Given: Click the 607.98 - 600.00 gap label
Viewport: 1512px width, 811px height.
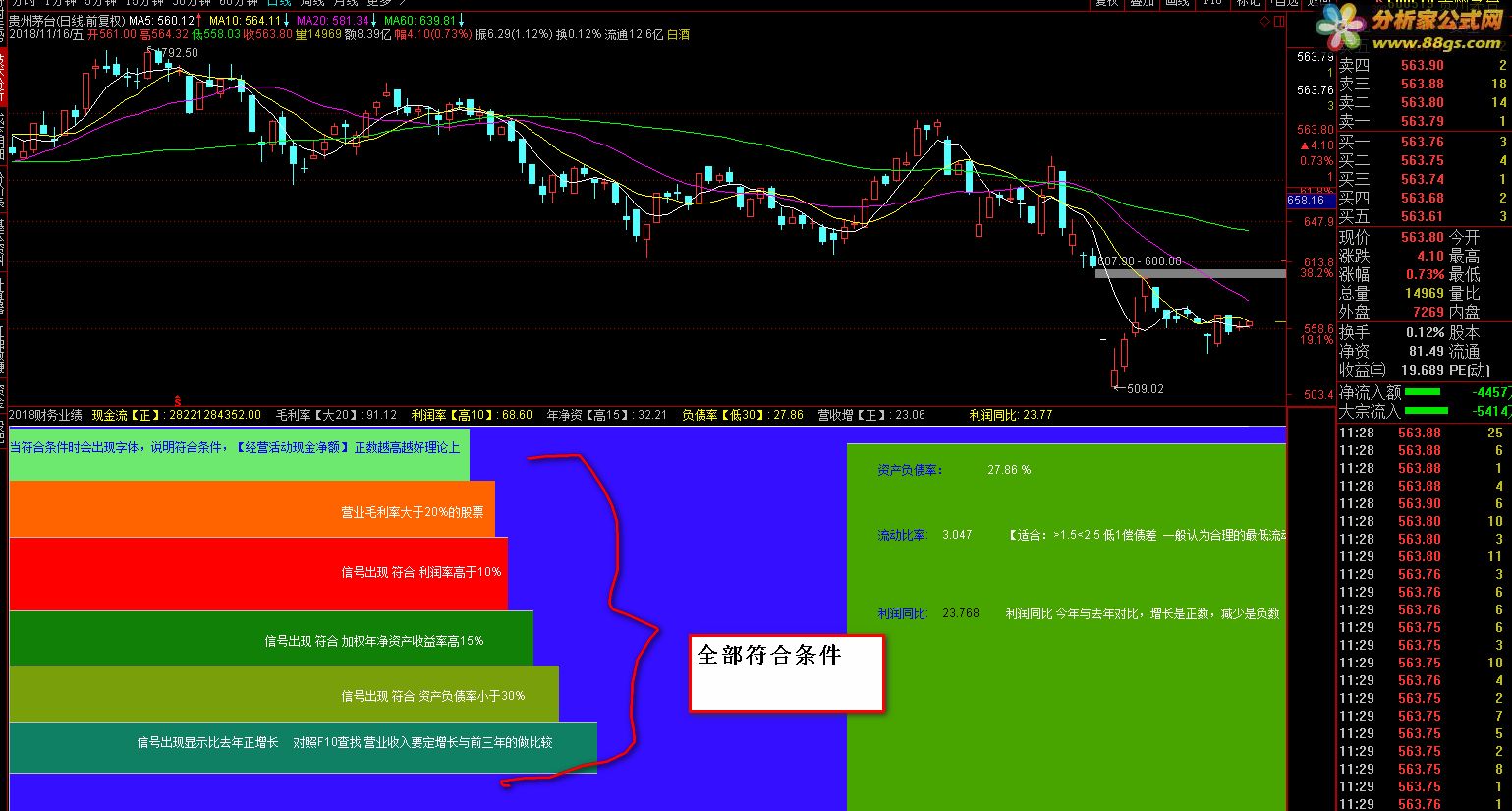Looking at the screenshot, I should tap(1140, 261).
